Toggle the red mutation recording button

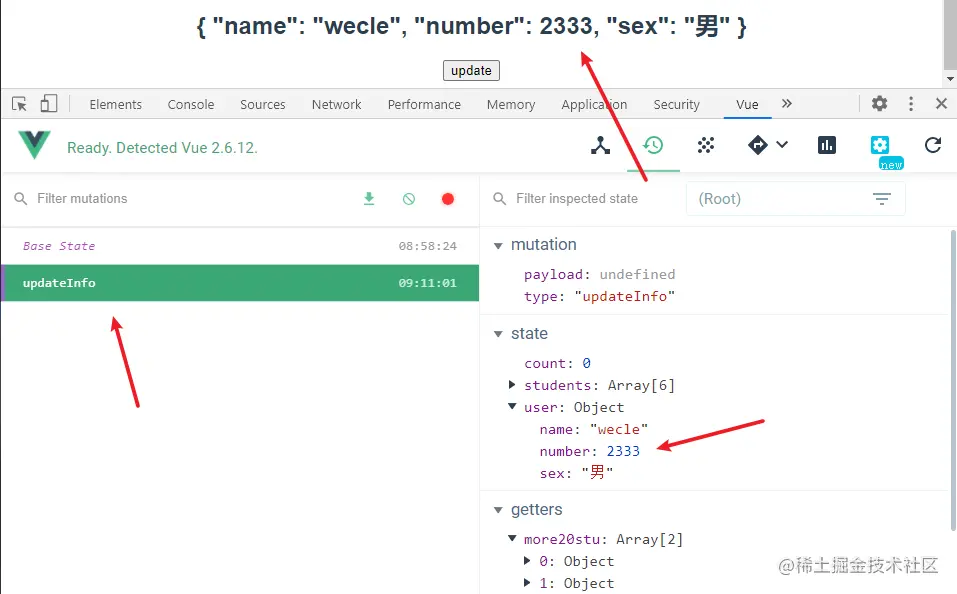pos(448,199)
